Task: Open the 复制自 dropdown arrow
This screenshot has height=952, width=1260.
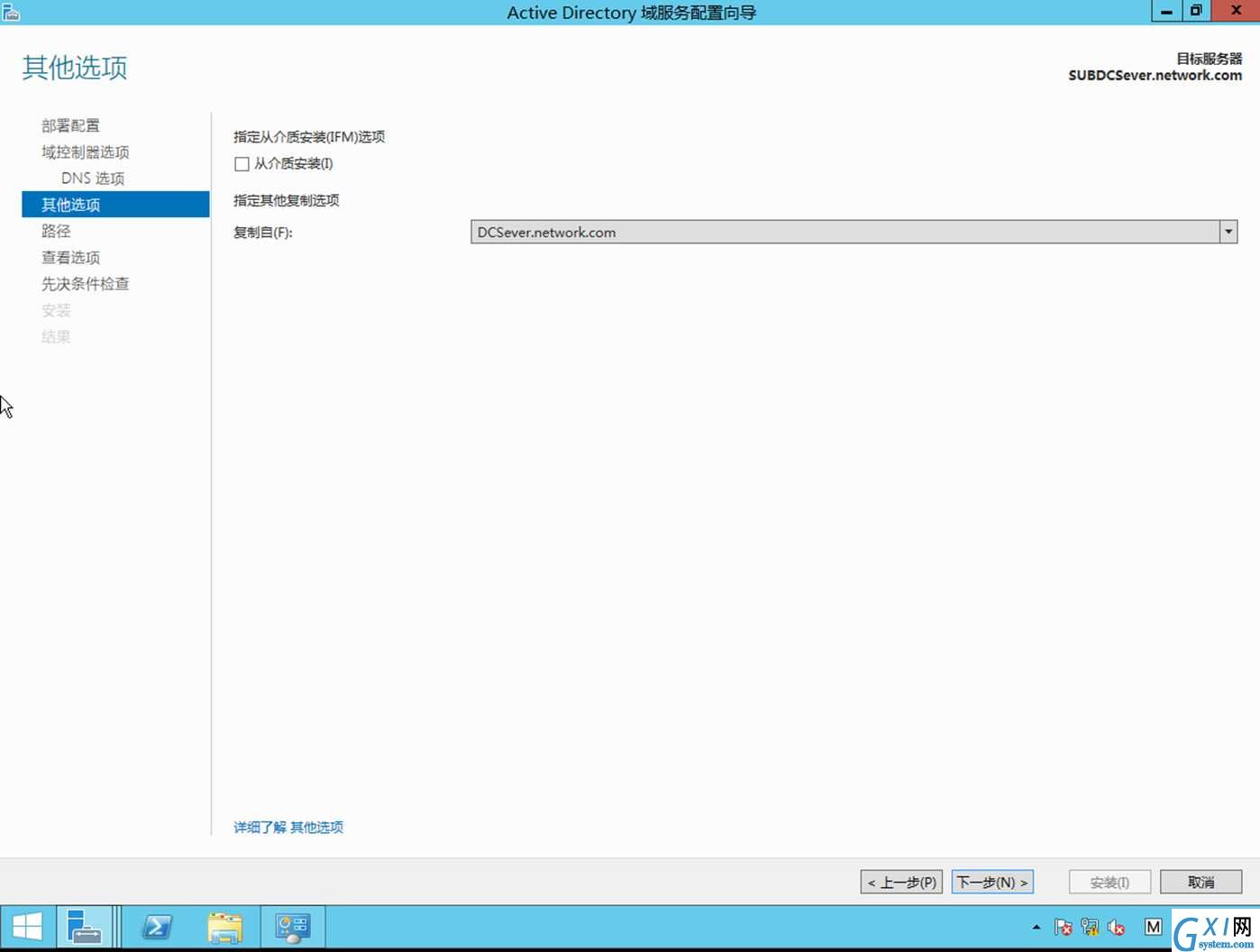Action: click(1228, 233)
